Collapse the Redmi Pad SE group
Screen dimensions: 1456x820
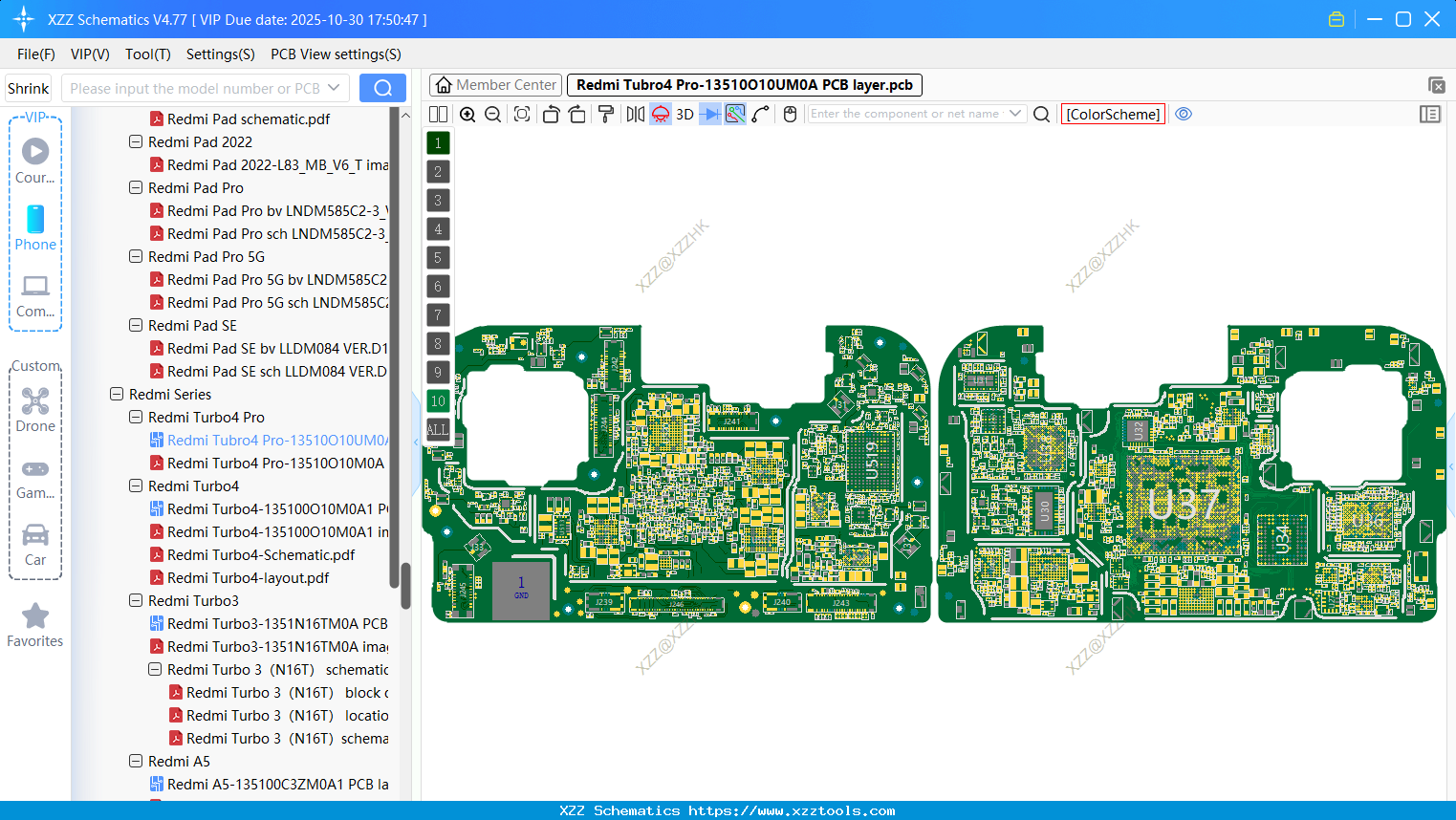(x=135, y=325)
